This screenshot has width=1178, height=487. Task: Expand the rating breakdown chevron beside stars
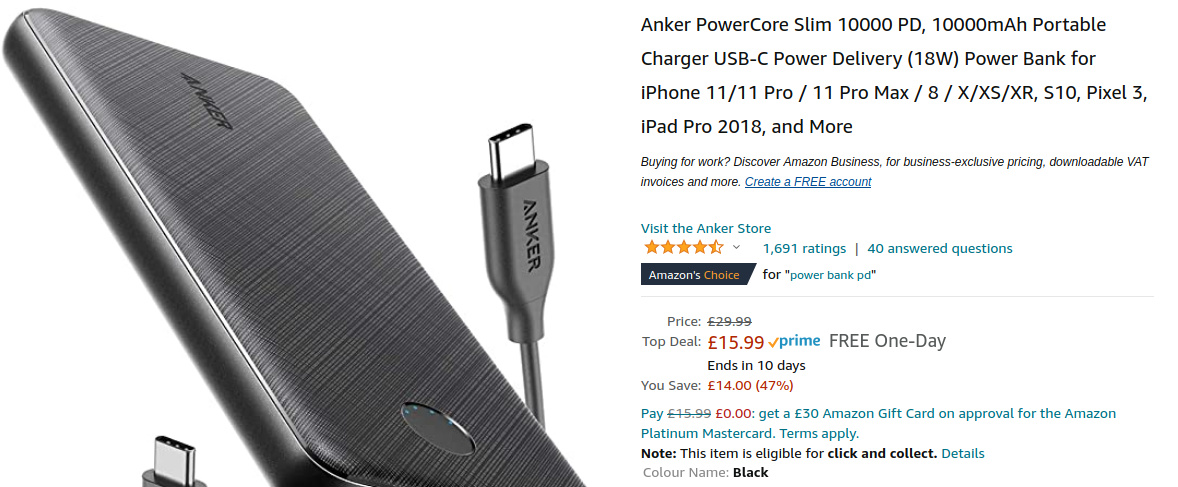pyautogui.click(x=736, y=247)
